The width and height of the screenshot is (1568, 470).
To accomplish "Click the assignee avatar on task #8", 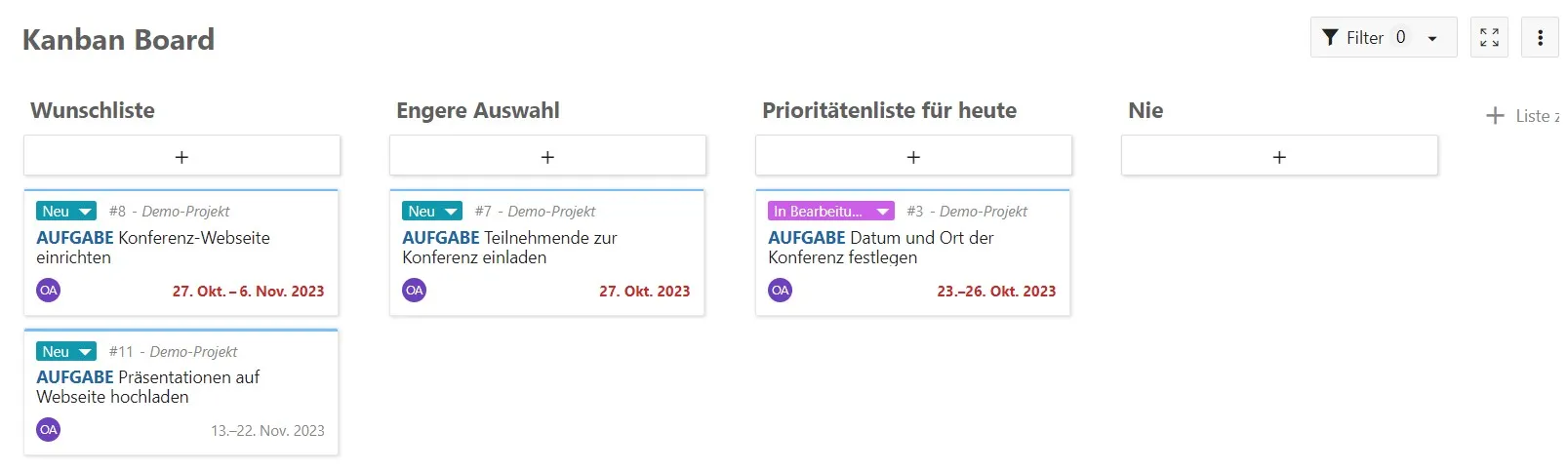I will (x=49, y=291).
